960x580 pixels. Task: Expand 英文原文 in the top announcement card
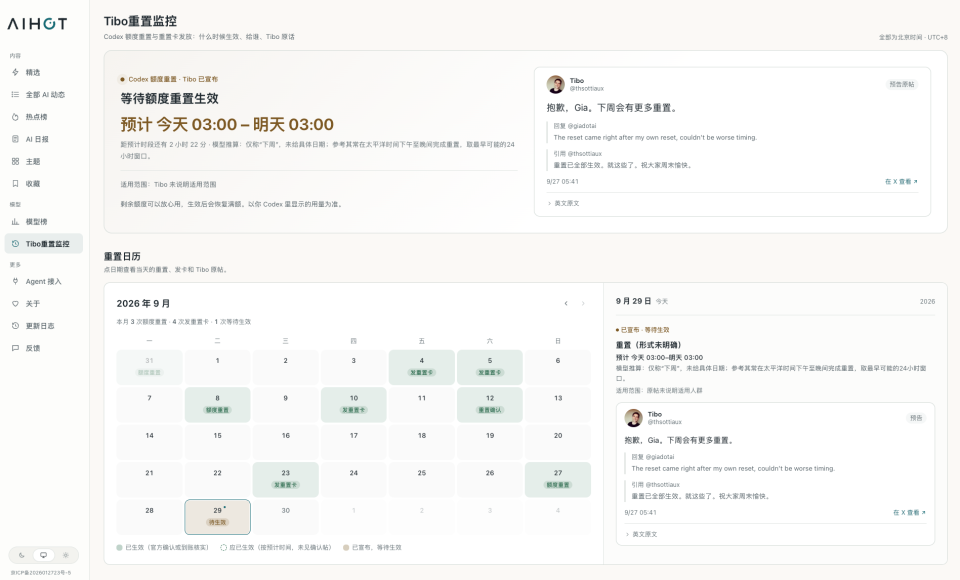pyautogui.click(x=563, y=203)
